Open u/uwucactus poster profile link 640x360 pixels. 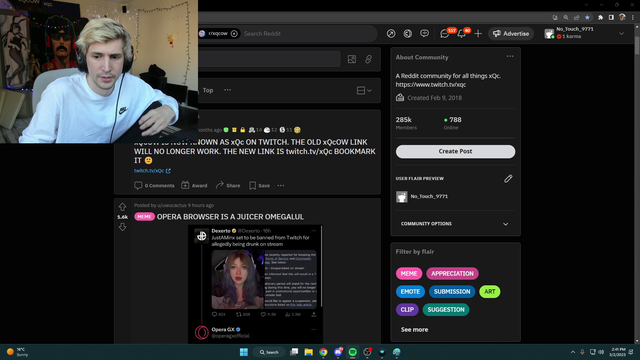(x=172, y=205)
